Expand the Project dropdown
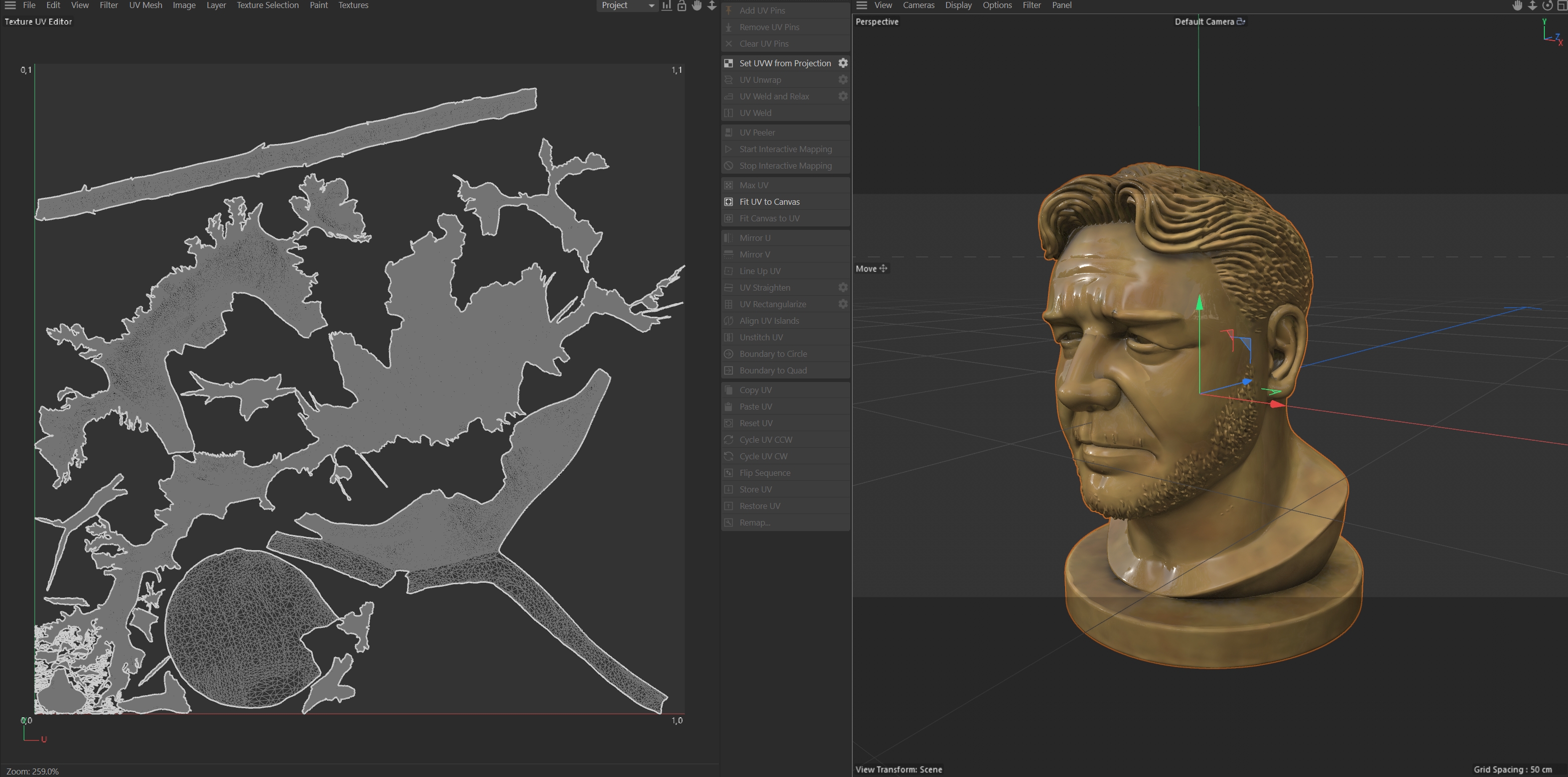1568x777 pixels. point(627,6)
